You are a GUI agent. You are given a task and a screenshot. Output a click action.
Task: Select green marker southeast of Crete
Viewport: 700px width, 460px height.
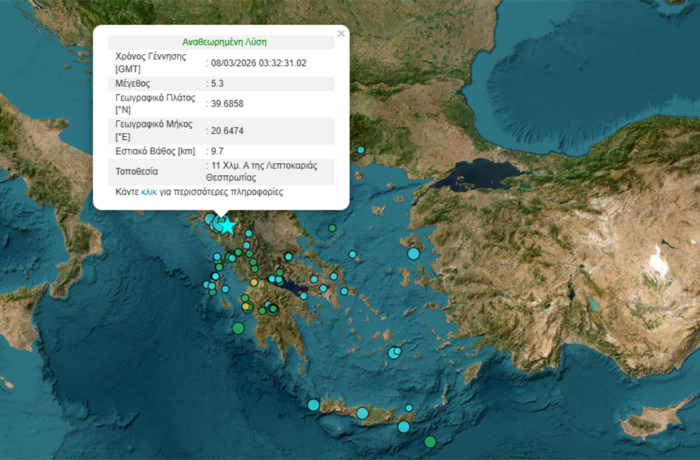tap(430, 442)
